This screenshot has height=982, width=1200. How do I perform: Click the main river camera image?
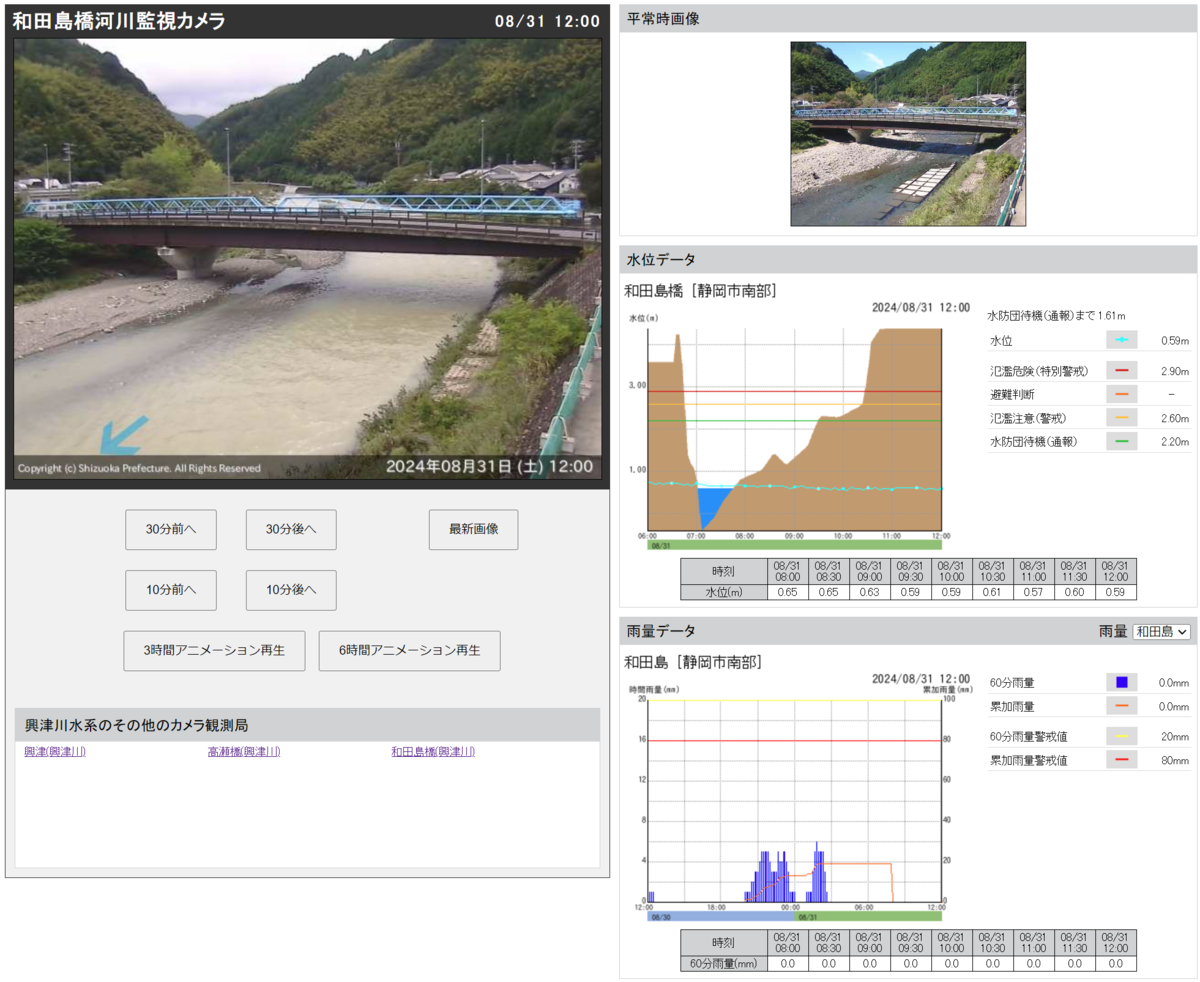[308, 260]
